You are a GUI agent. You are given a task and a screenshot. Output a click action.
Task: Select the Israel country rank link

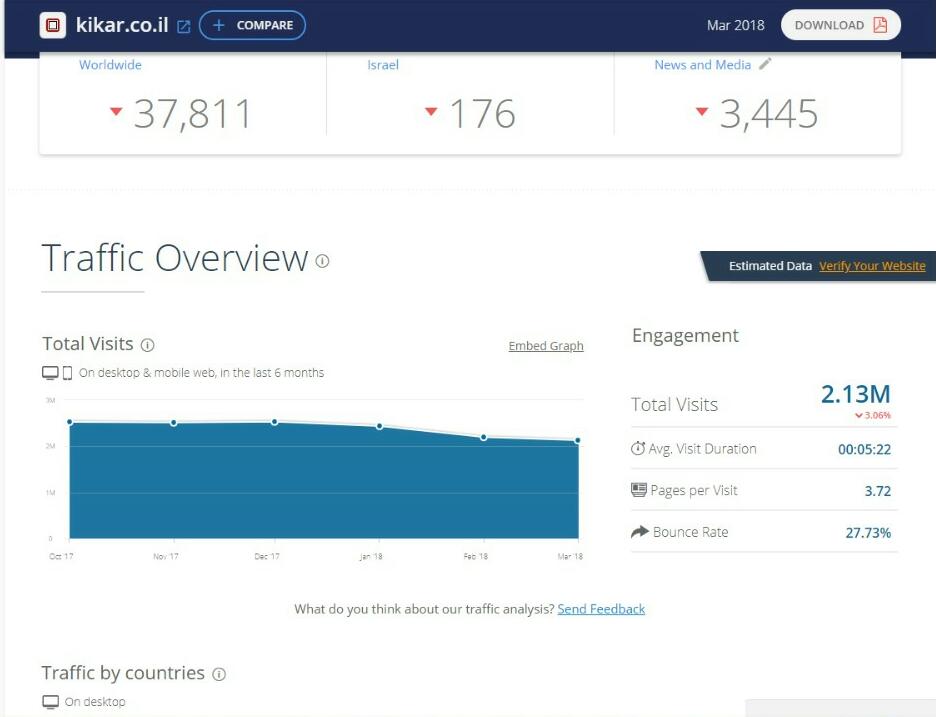pos(382,65)
